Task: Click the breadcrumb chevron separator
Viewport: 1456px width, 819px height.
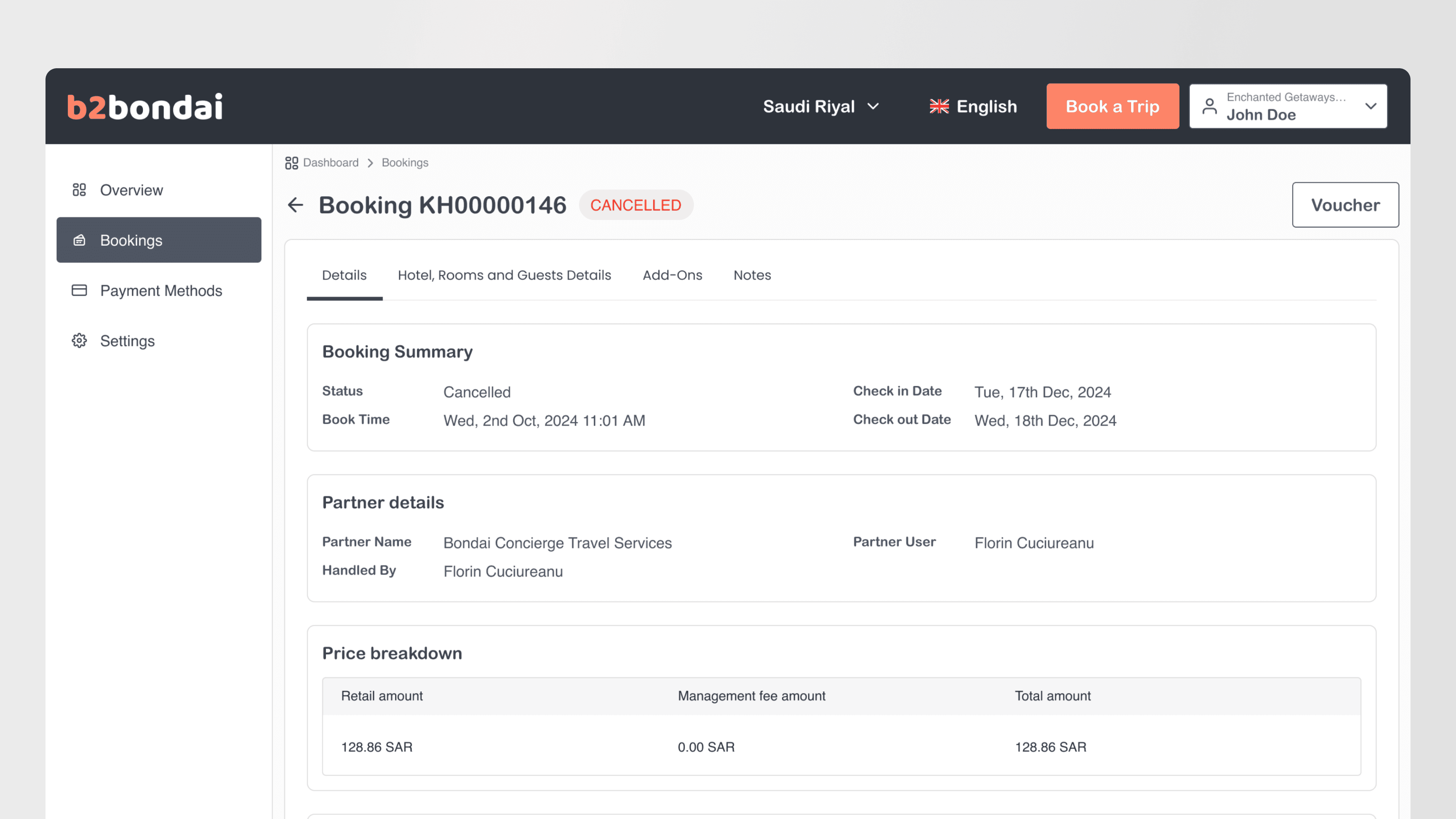Action: (x=370, y=163)
